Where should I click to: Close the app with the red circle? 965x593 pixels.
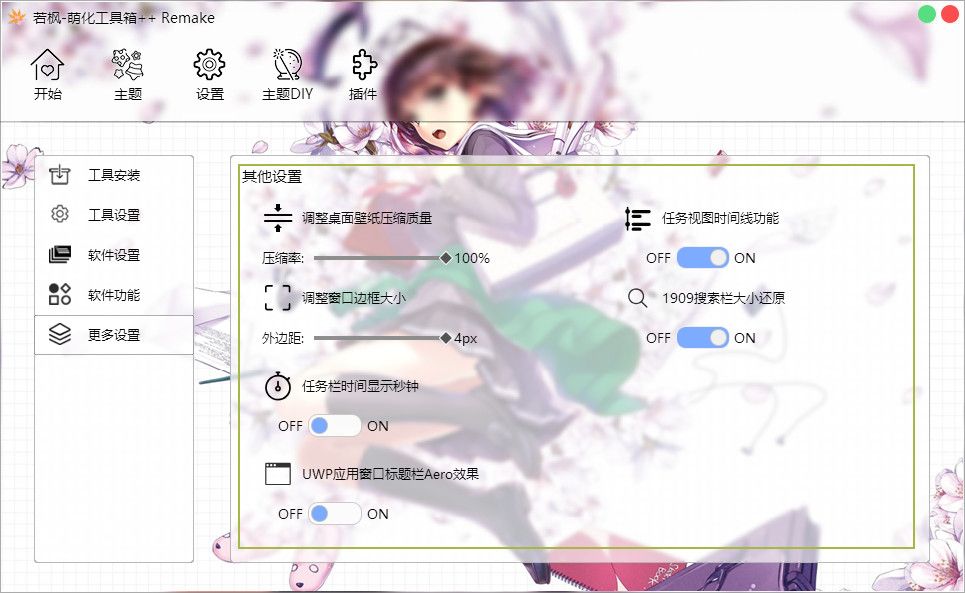click(950, 14)
